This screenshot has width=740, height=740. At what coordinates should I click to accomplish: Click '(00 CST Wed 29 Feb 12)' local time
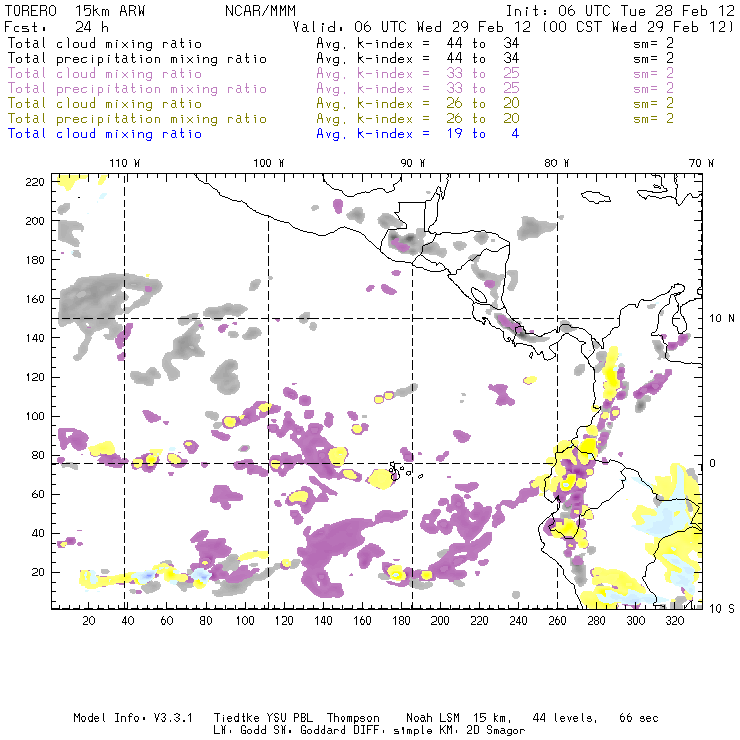[x=638, y=27]
